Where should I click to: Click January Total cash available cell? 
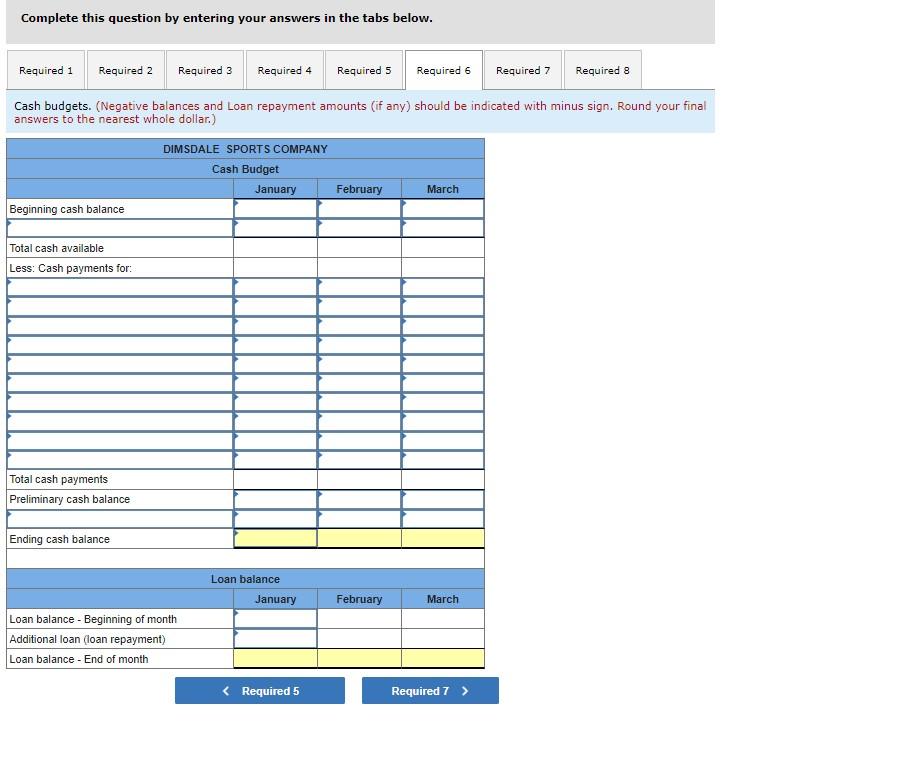click(x=275, y=248)
